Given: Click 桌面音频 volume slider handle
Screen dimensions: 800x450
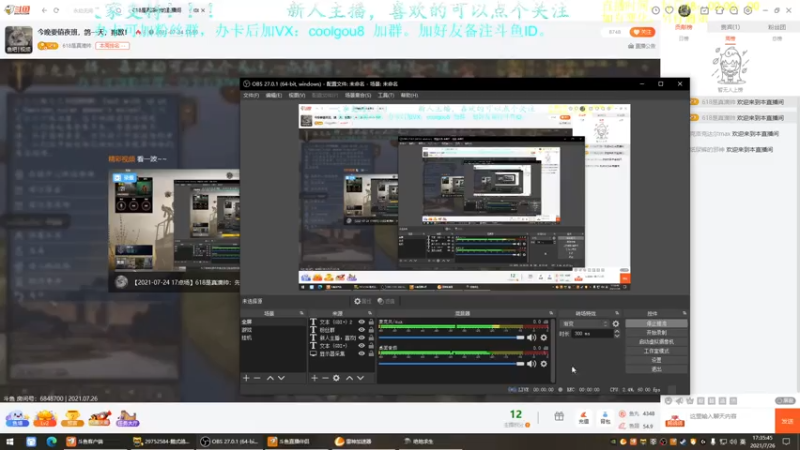Looking at the screenshot, I should (520, 364).
